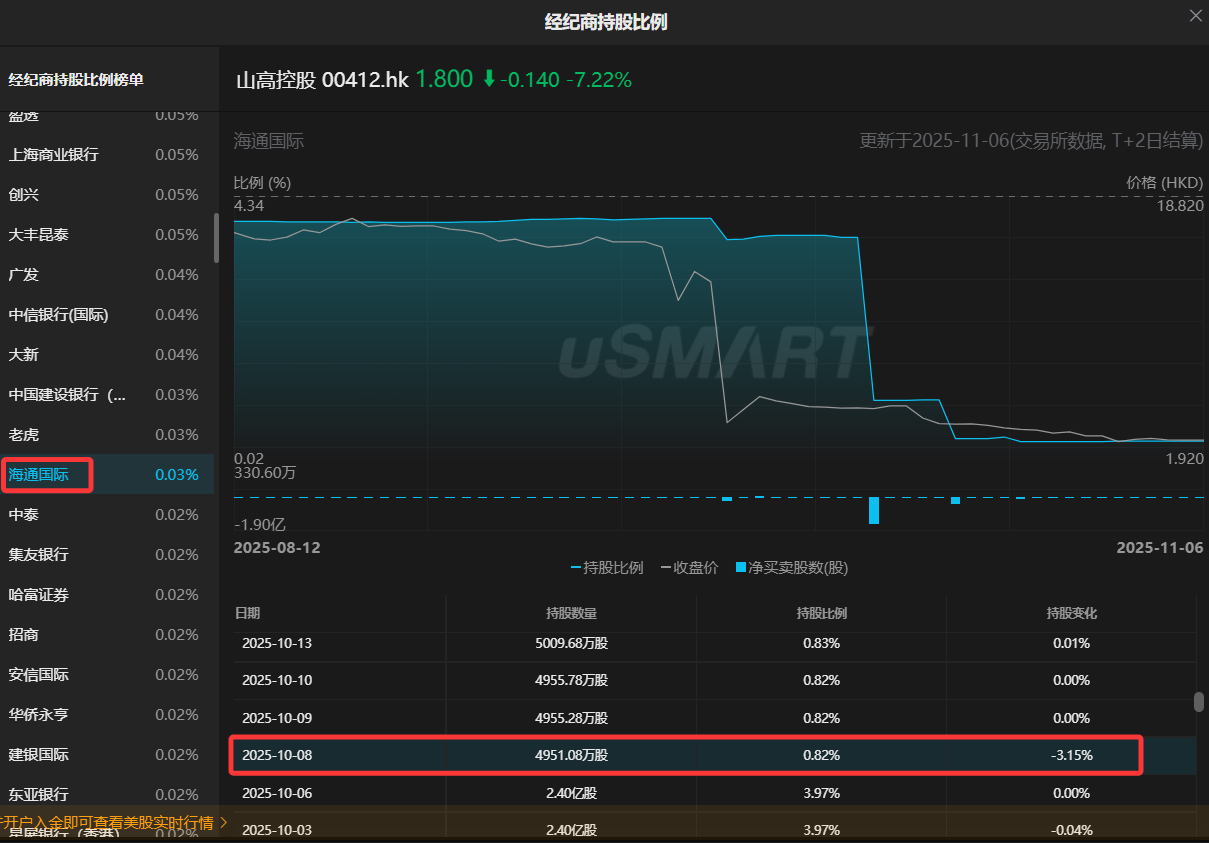
Task: Click the 4955.28万股 holding value
Action: tap(571, 718)
